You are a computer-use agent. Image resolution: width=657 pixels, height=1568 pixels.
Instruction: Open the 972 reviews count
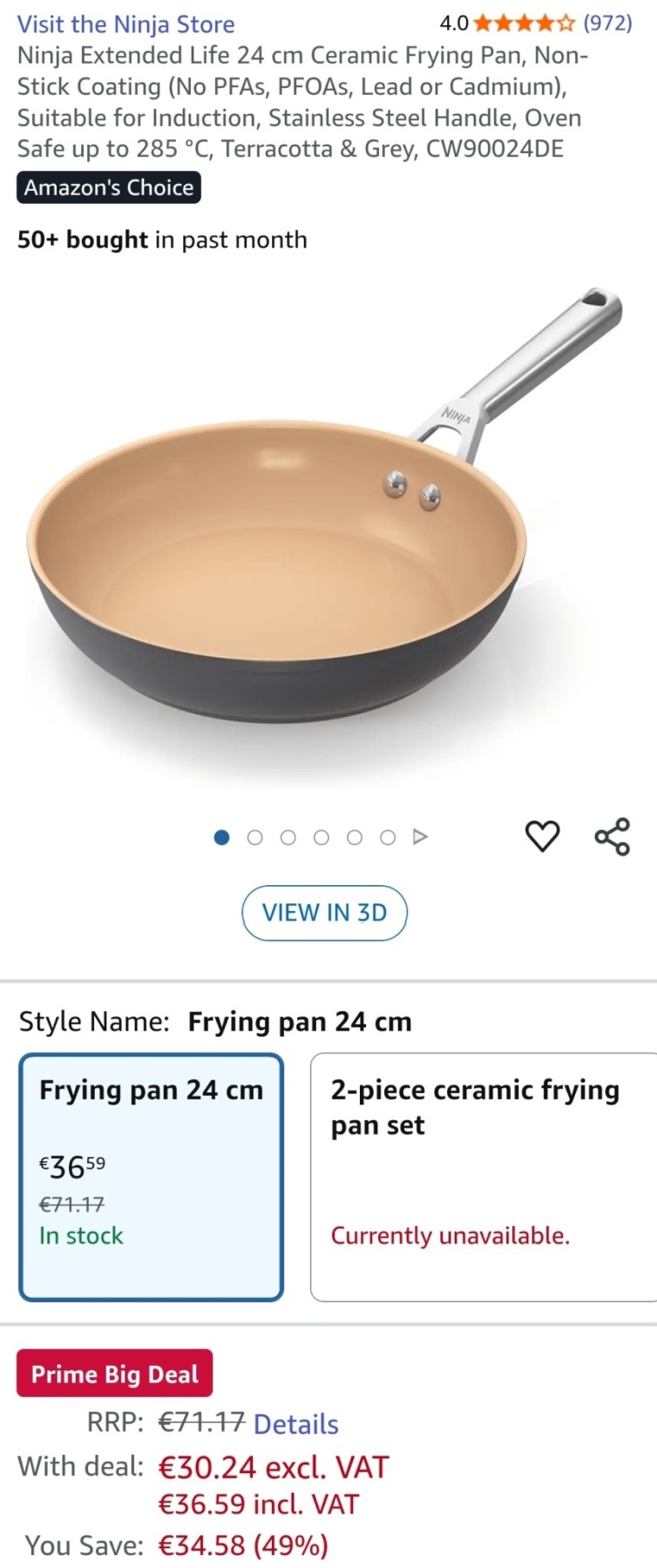coord(607,24)
